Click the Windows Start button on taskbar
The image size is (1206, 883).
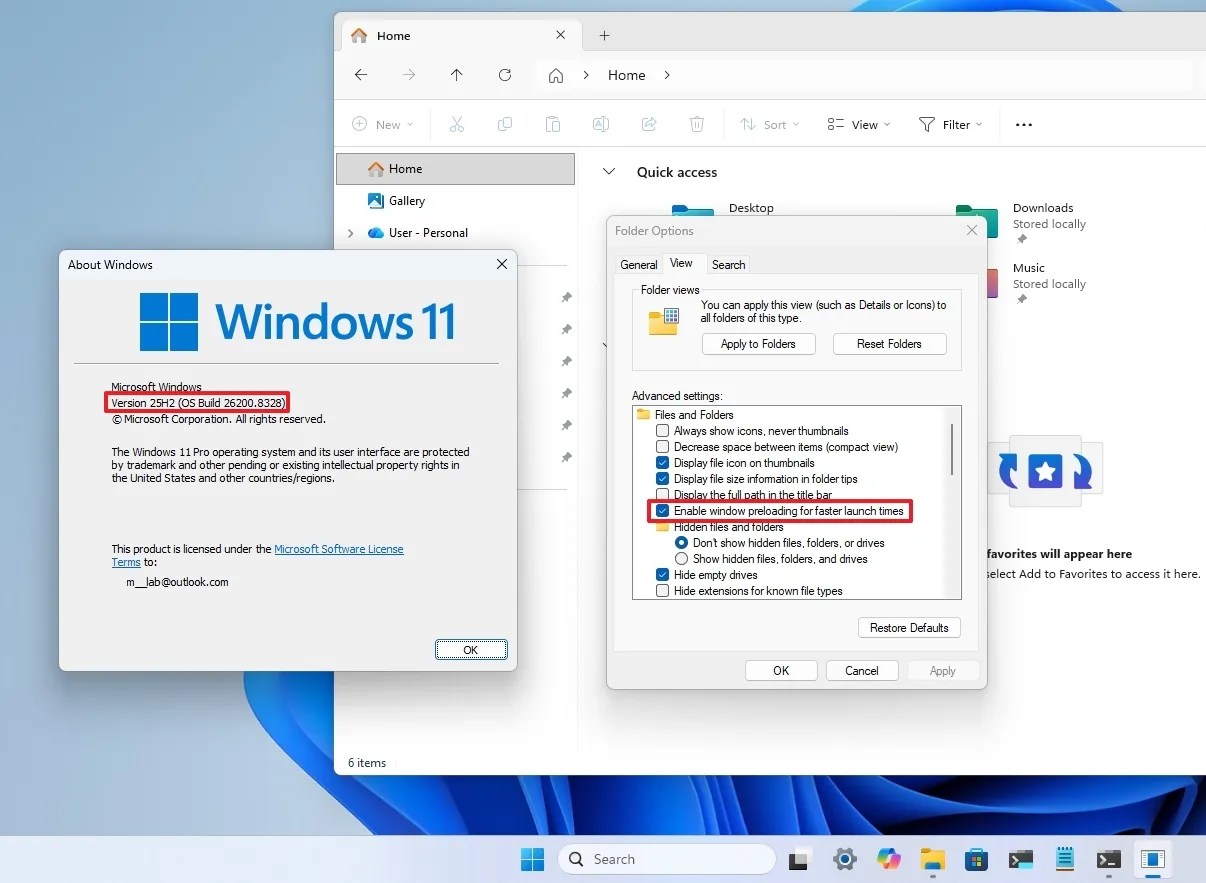[x=532, y=859]
